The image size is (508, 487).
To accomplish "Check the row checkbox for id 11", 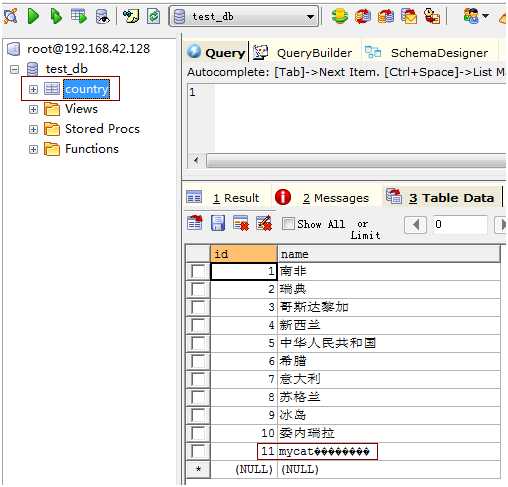I will click(198, 451).
